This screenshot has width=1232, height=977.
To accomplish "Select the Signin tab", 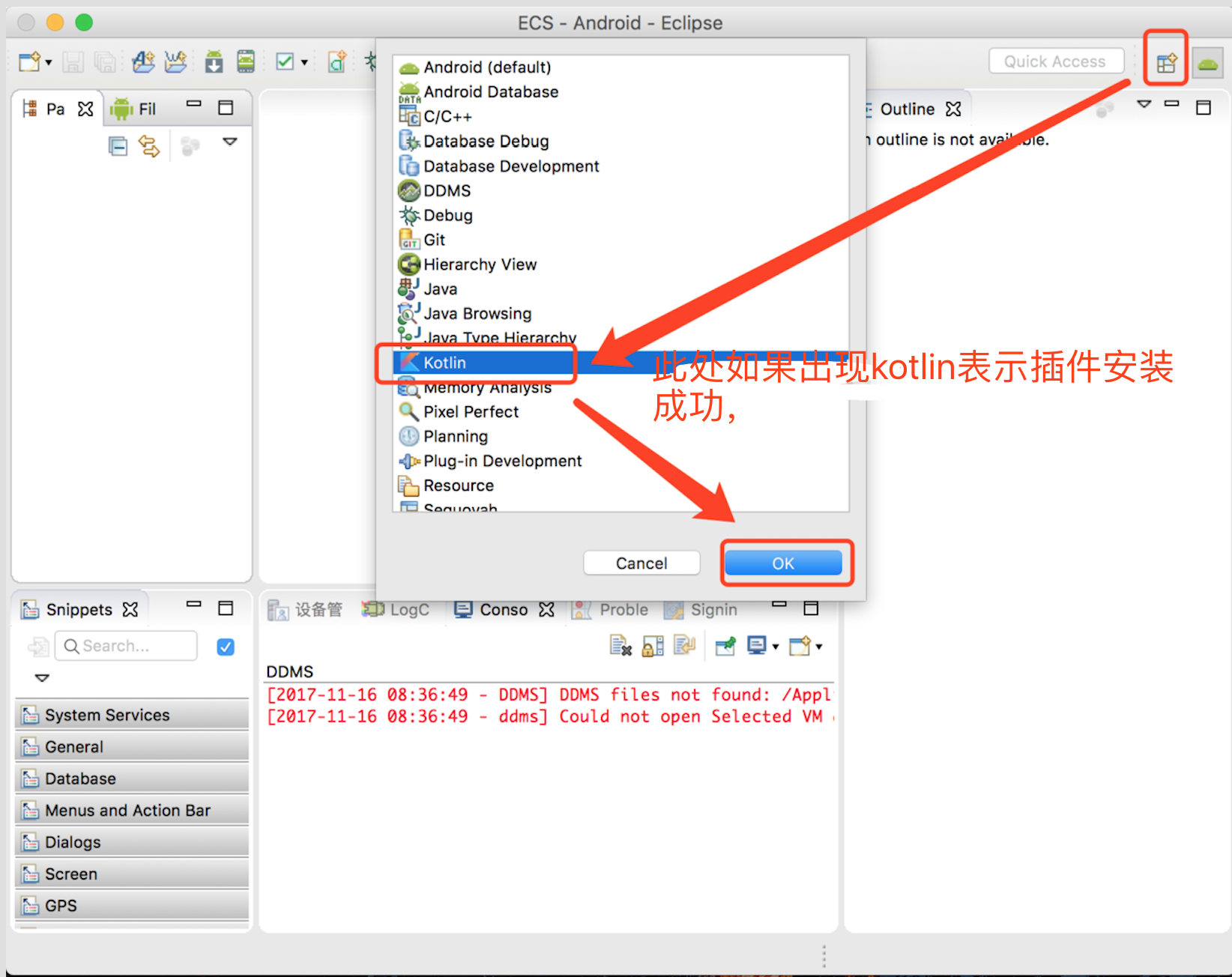I will pyautogui.click(x=701, y=610).
